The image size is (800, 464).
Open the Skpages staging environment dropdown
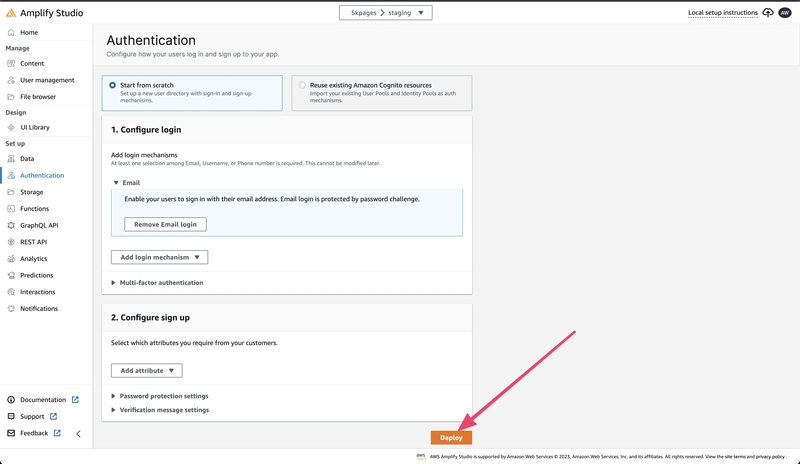tap(386, 13)
